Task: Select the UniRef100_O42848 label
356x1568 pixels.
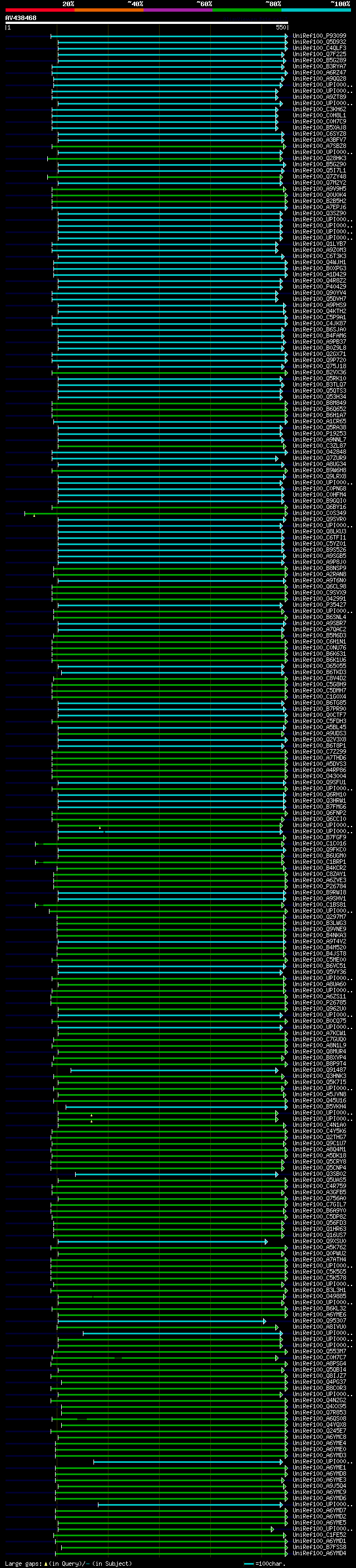Action: [319, 452]
